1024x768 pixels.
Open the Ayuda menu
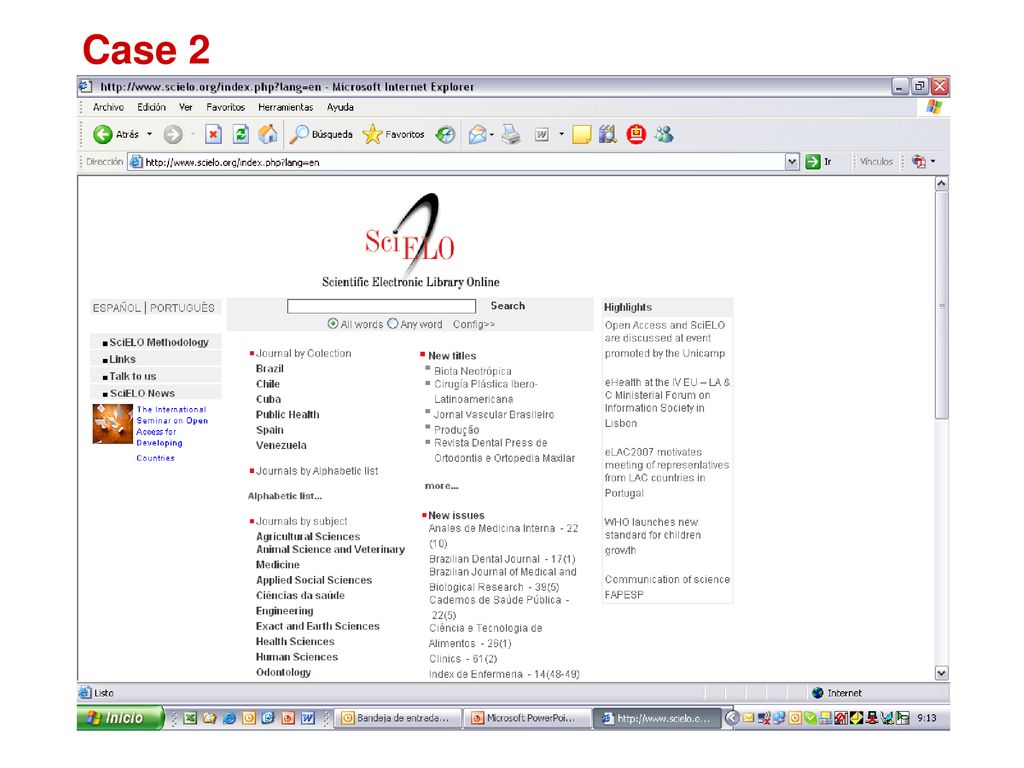pos(340,107)
